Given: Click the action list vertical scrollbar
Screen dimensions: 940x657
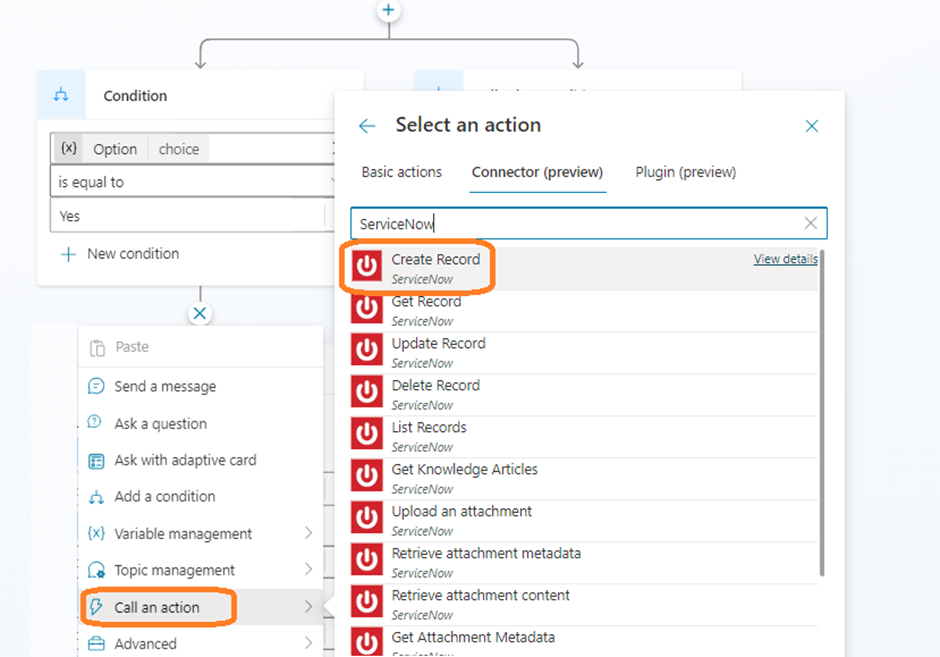Looking at the screenshot, I should pyautogui.click(x=822, y=410).
